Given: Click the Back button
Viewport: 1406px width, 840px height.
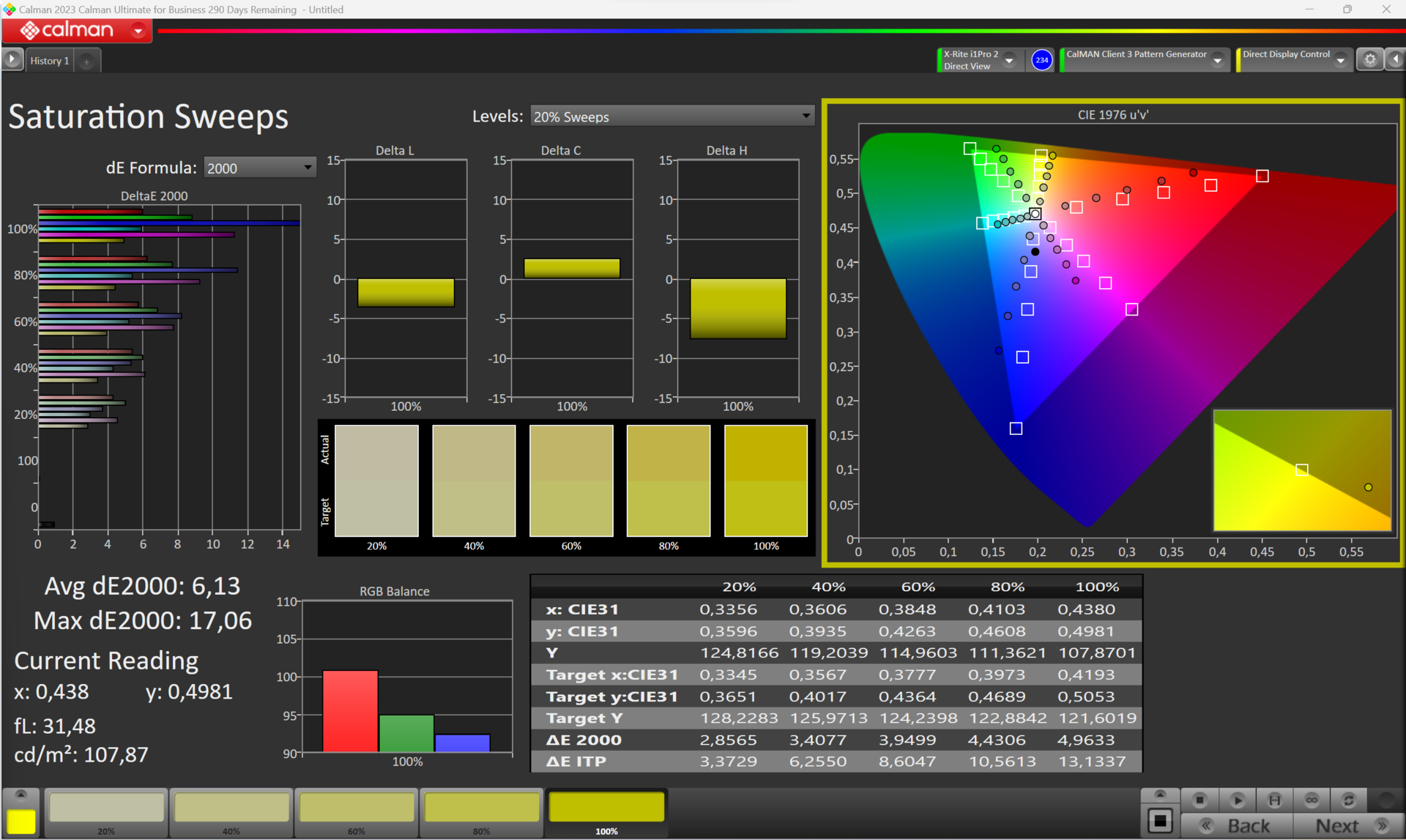Looking at the screenshot, I should coord(1238,825).
